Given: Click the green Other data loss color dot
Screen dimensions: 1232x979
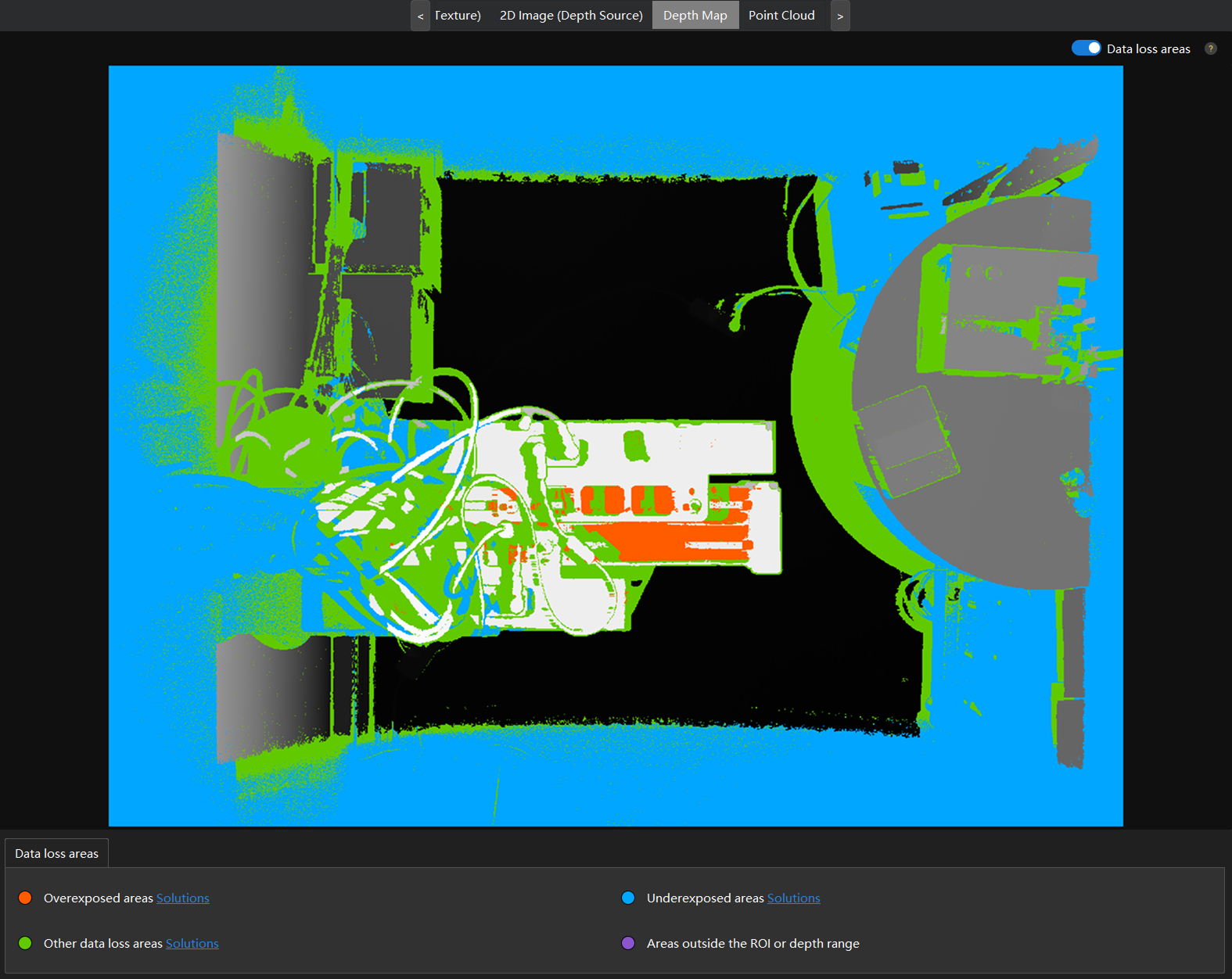Looking at the screenshot, I should coord(25,943).
